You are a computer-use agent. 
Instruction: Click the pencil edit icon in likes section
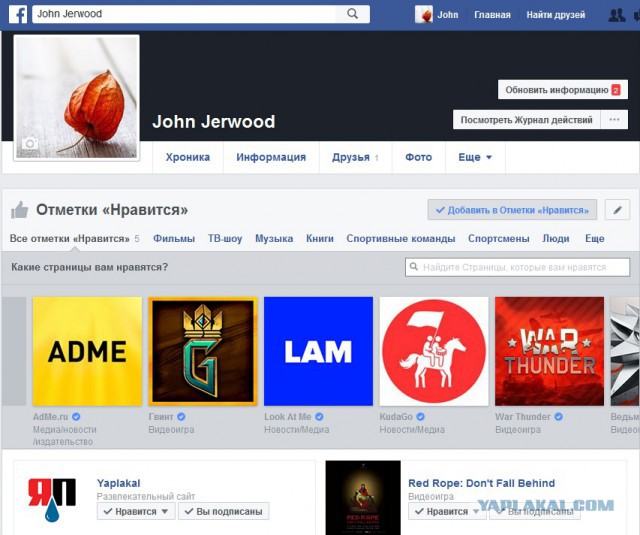click(x=618, y=210)
